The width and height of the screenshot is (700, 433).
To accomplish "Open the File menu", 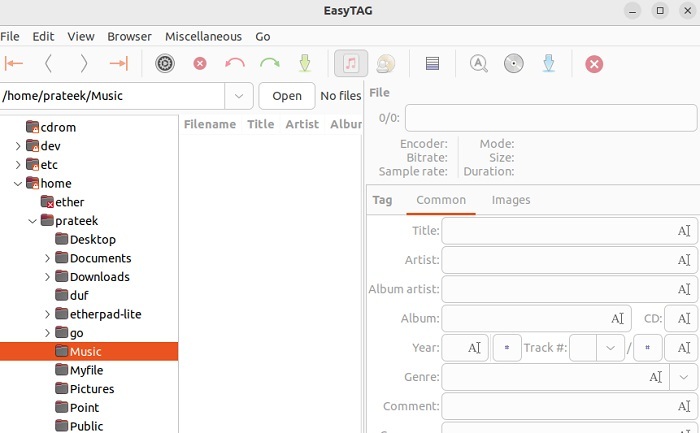I will [x=10, y=37].
